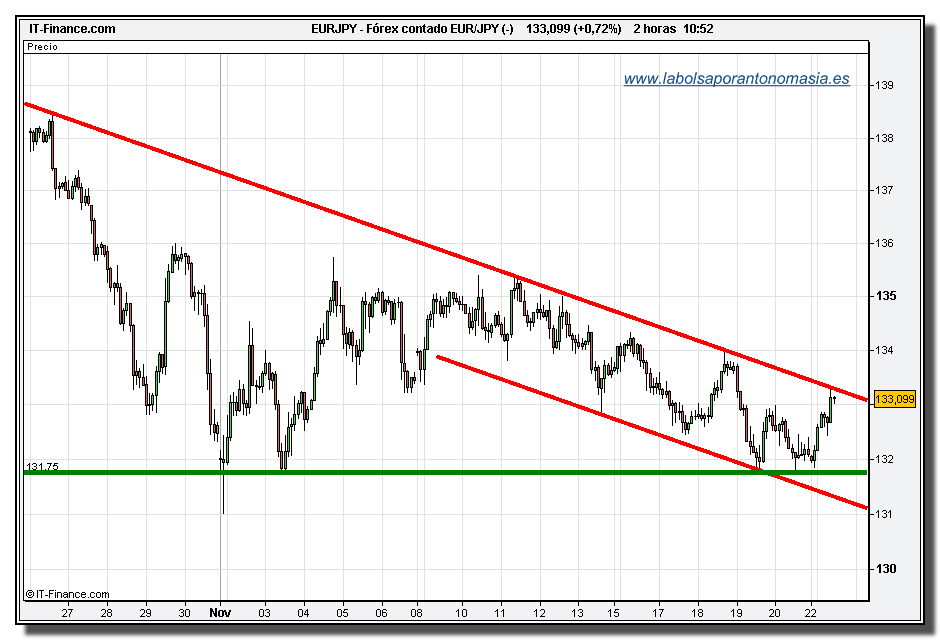Click the '18' date axis label

click(697, 612)
